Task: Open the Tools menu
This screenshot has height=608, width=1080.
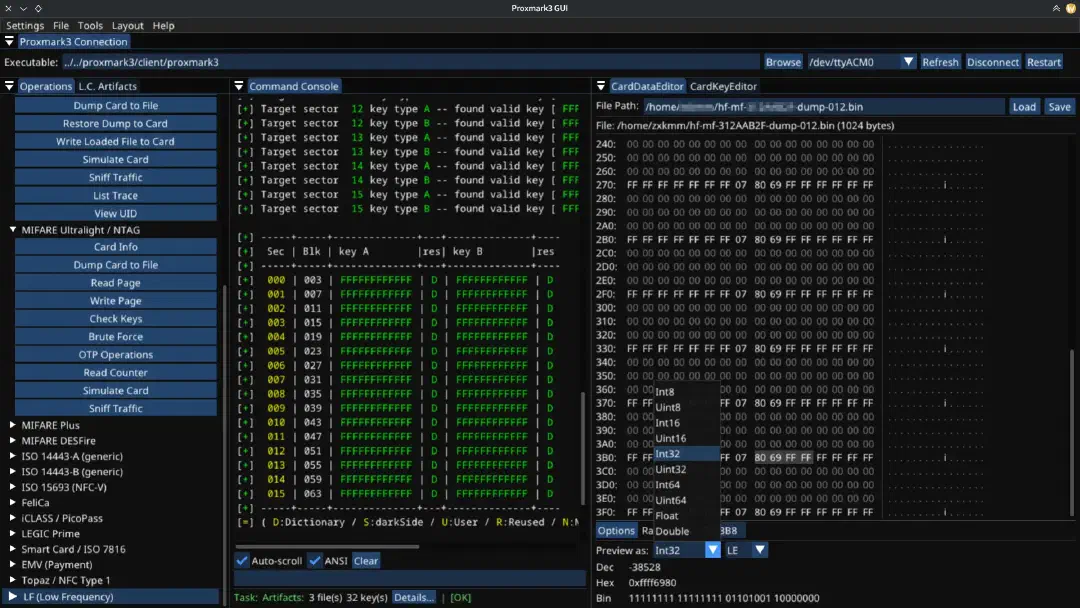Action: pos(90,25)
